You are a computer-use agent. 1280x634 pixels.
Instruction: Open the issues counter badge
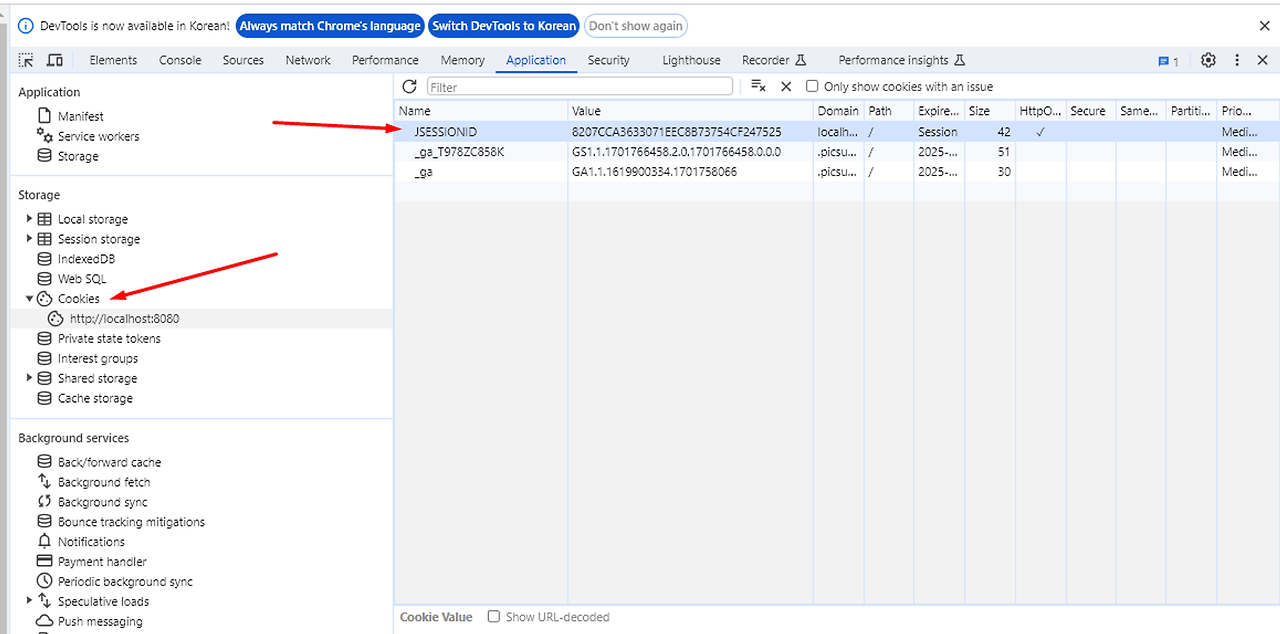1168,61
